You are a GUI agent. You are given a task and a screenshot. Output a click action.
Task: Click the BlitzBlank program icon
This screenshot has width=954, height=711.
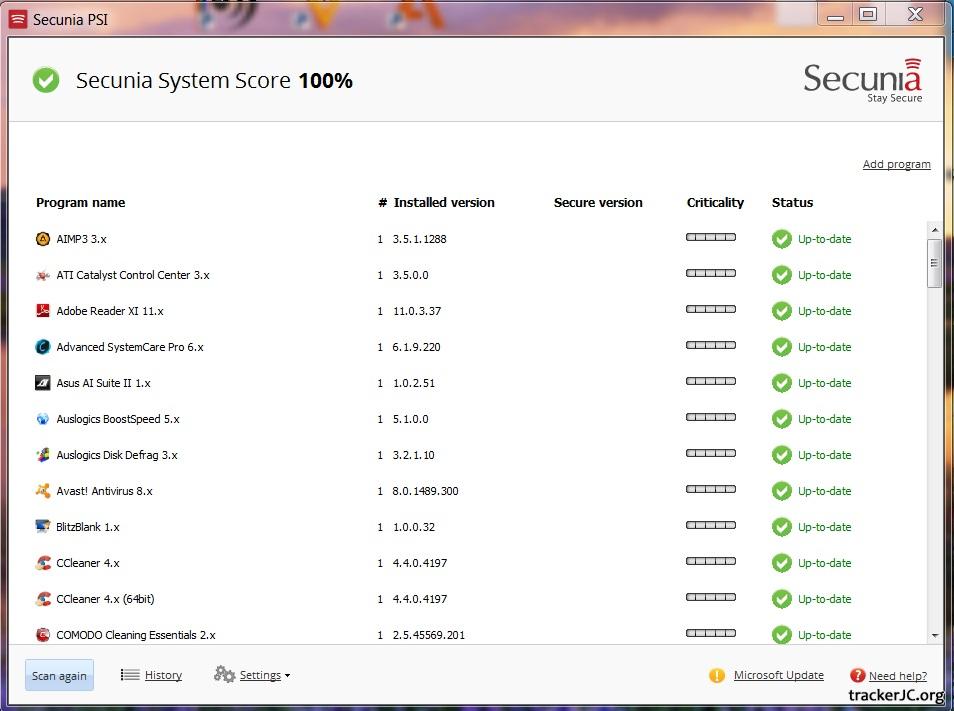pyautogui.click(x=43, y=527)
